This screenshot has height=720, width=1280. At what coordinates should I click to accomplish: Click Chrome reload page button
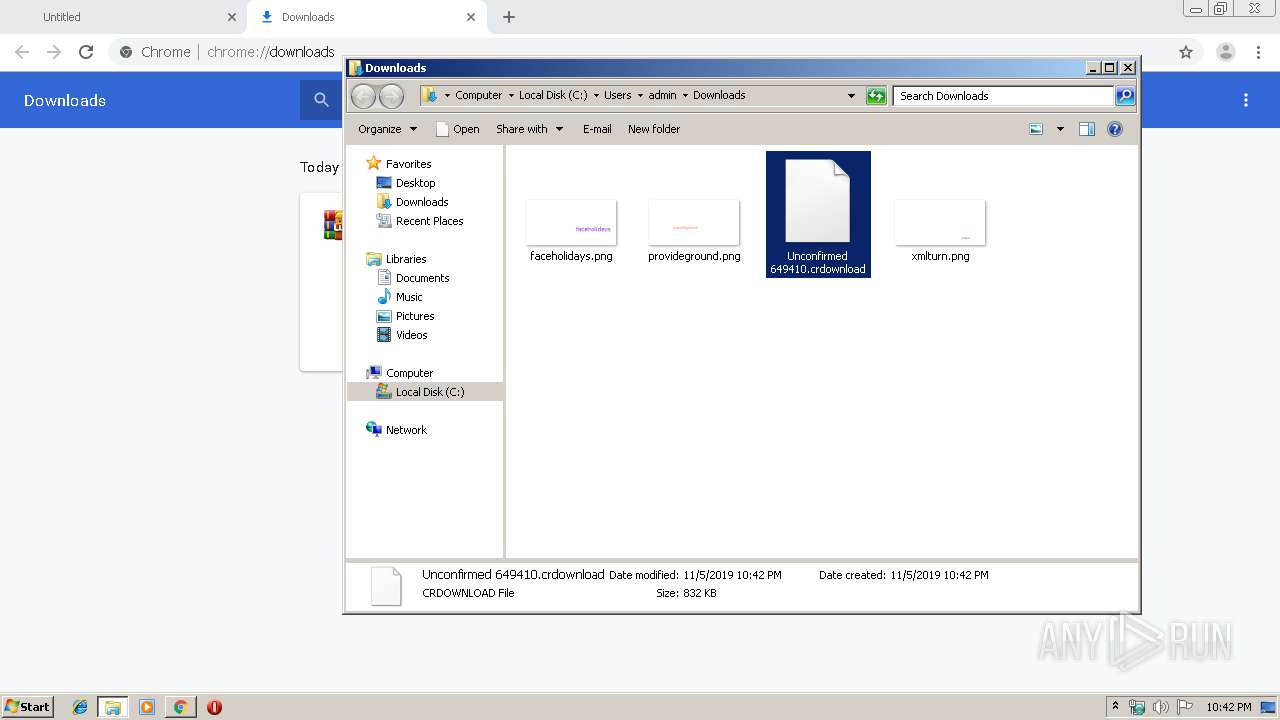(86, 52)
